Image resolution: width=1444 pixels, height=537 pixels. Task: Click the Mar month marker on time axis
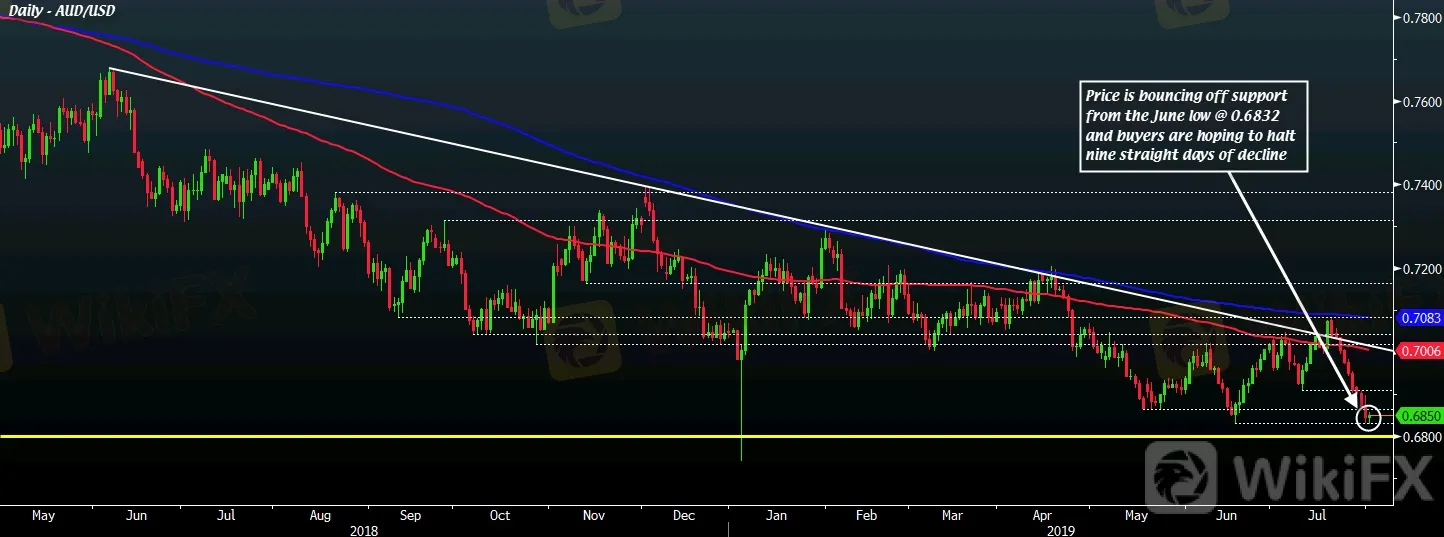coord(952,516)
